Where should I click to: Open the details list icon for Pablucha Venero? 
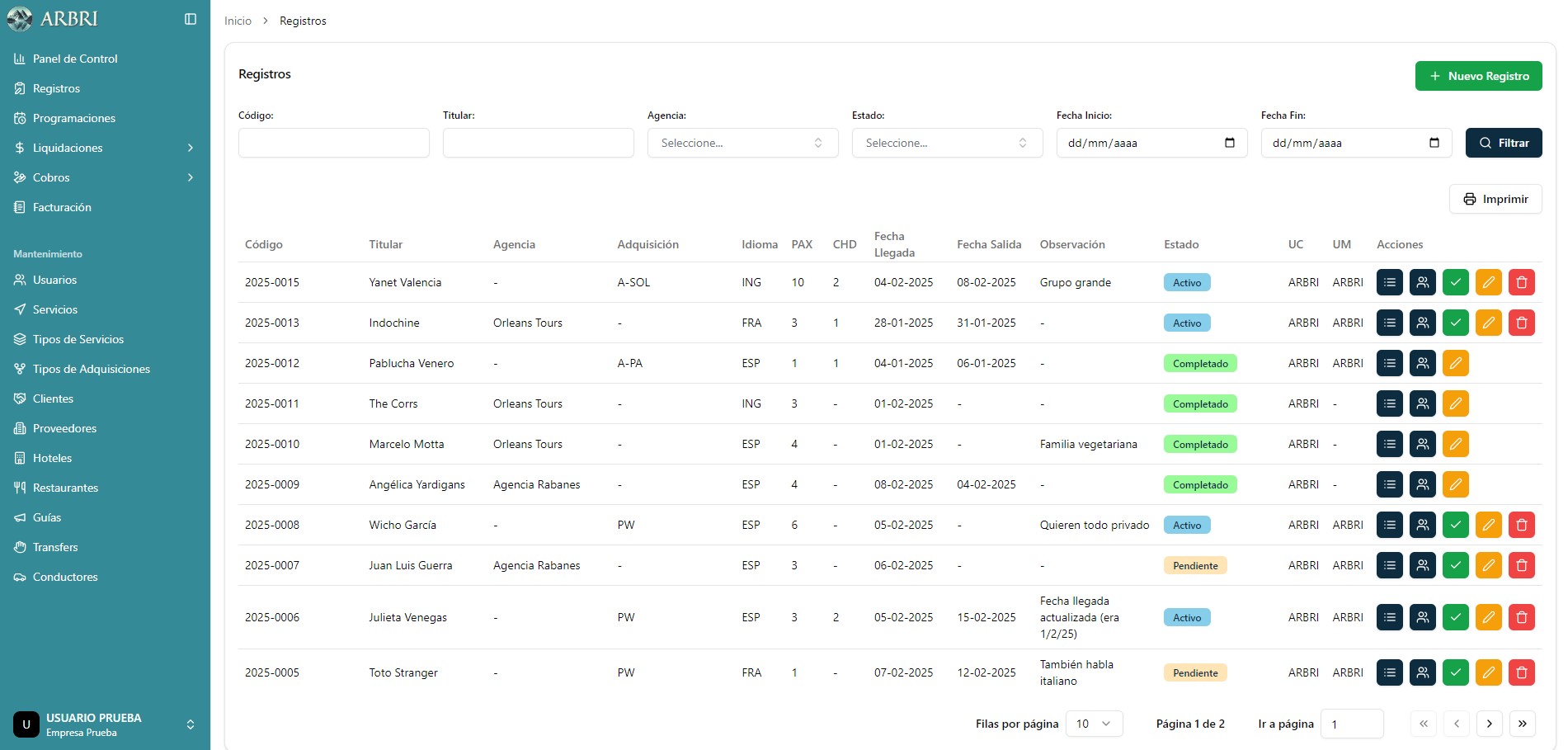[1389, 363]
